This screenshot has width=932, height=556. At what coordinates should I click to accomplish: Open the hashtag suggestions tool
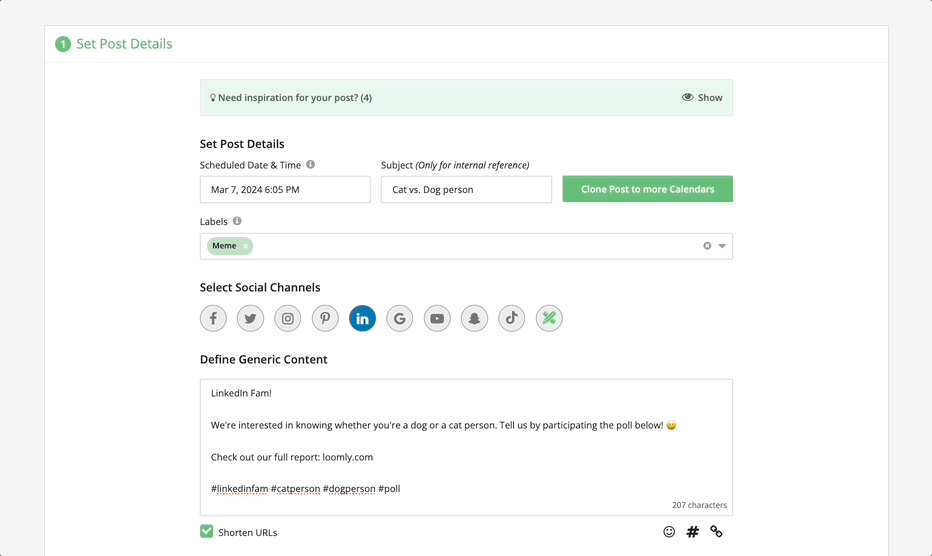pyautogui.click(x=692, y=532)
